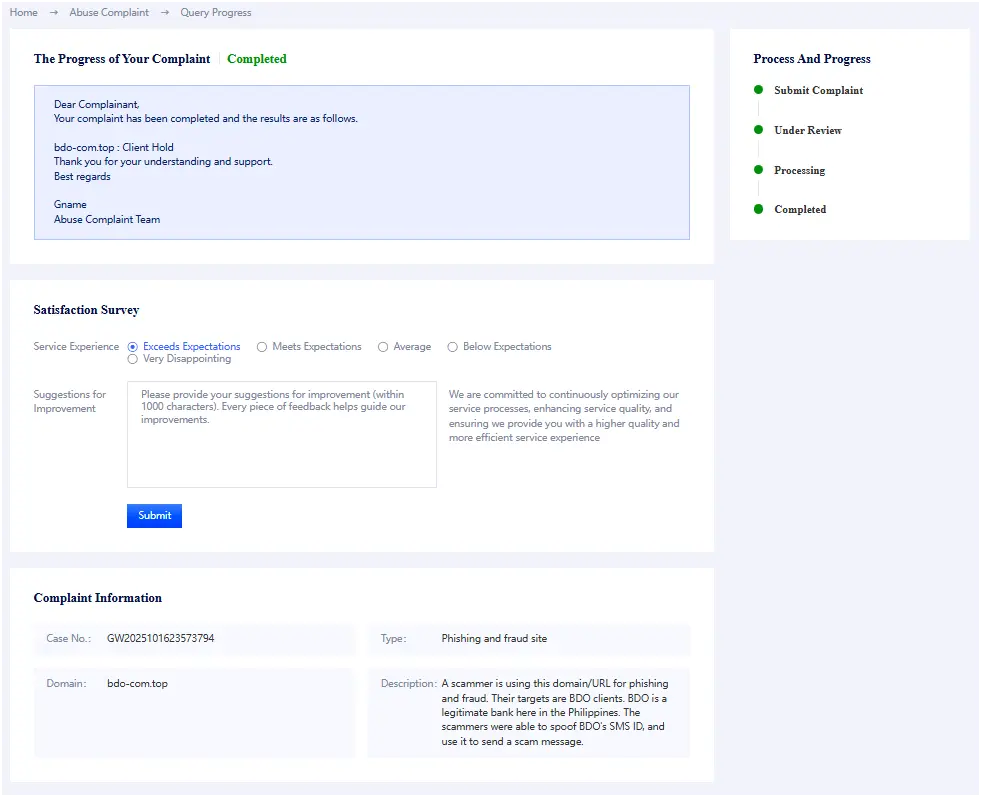This screenshot has height=797, width=981.
Task: Click the 'Domain:' field label
Action: pos(66,683)
